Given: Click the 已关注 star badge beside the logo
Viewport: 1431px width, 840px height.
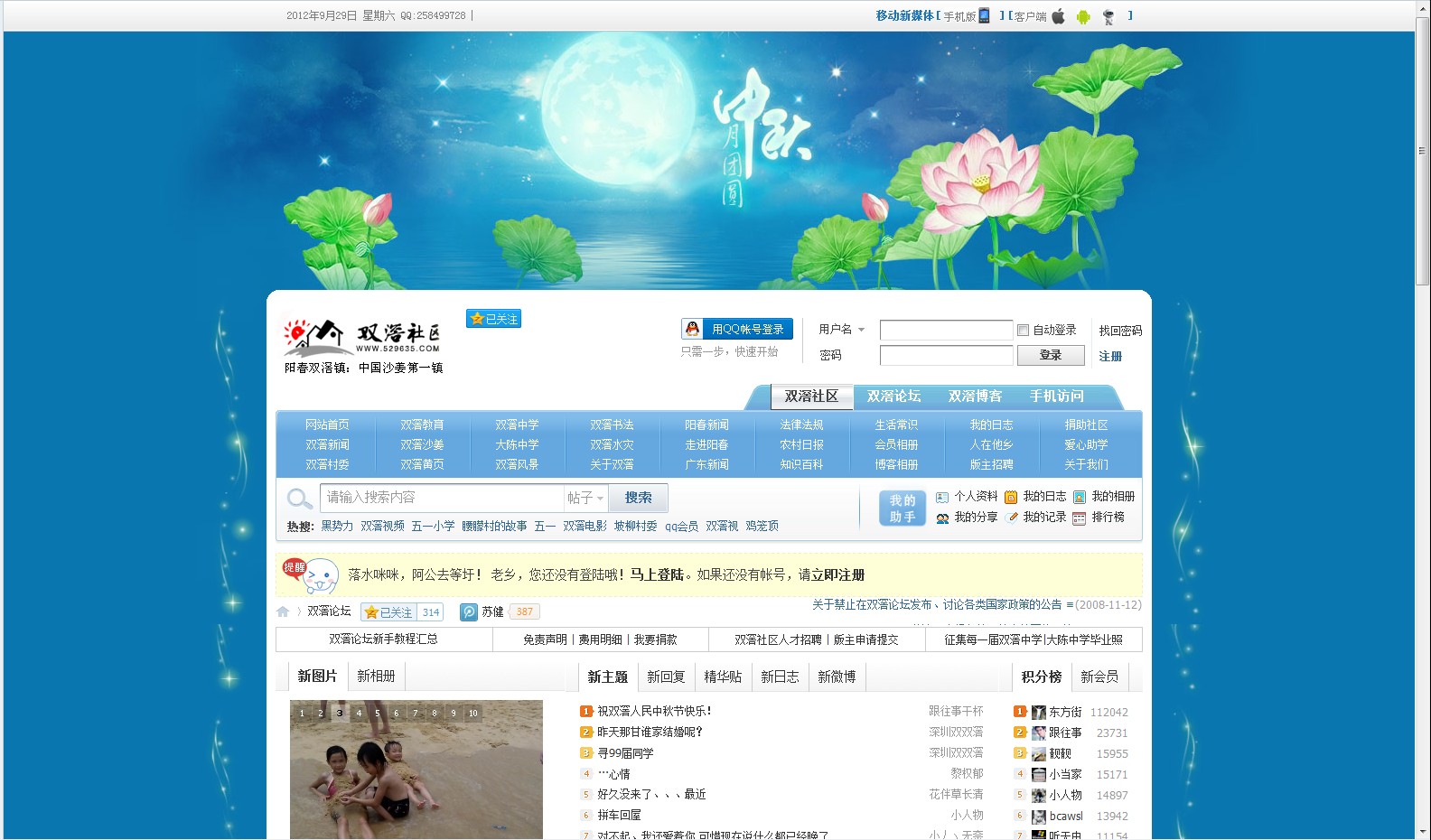Looking at the screenshot, I should click(493, 319).
